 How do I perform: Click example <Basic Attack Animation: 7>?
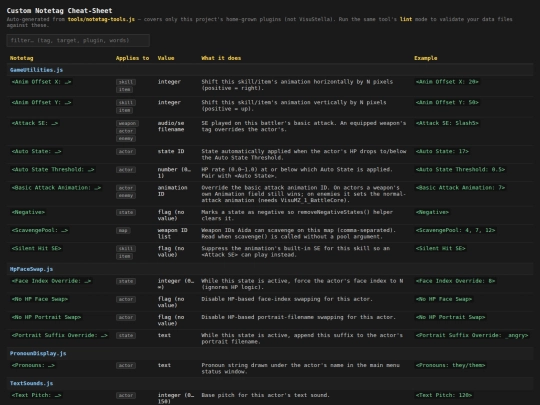(x=460, y=188)
